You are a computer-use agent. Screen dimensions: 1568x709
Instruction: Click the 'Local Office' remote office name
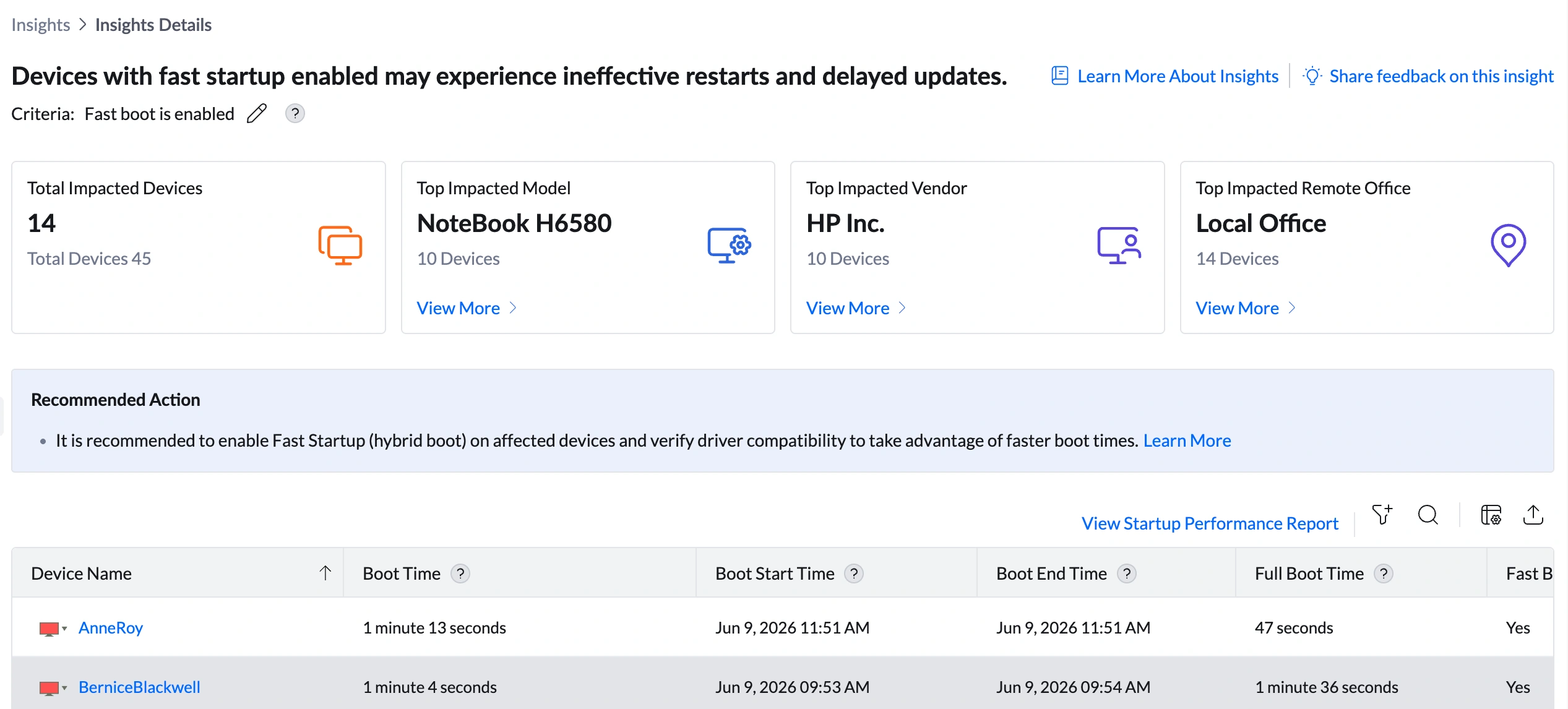click(1260, 223)
